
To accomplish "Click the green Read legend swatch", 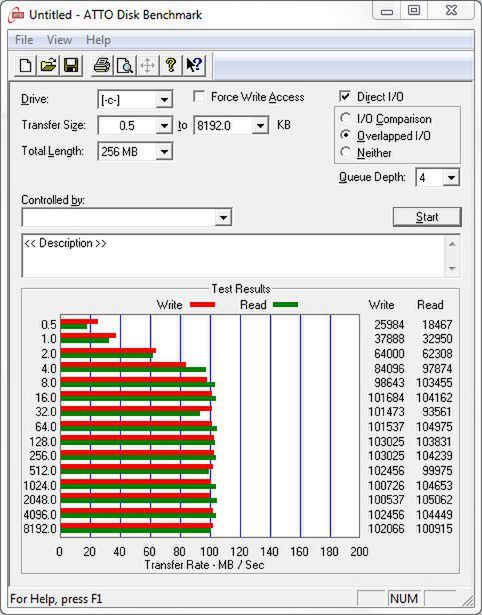I will (x=286, y=305).
